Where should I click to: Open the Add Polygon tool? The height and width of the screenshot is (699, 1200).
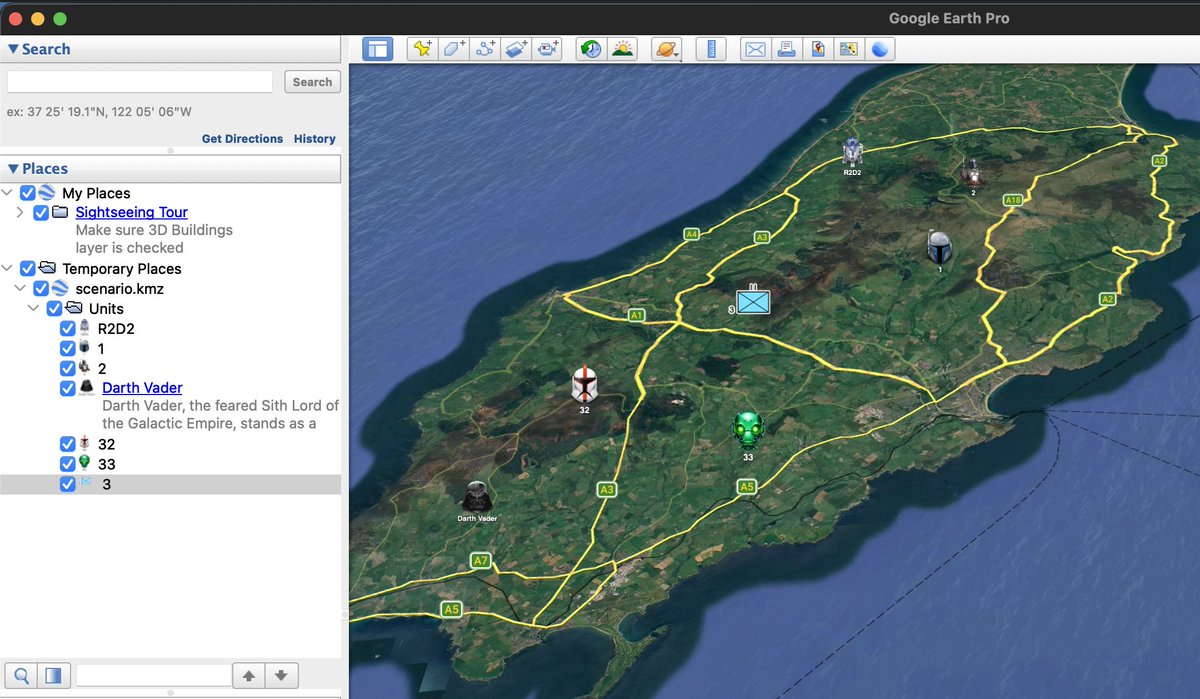(x=451, y=48)
